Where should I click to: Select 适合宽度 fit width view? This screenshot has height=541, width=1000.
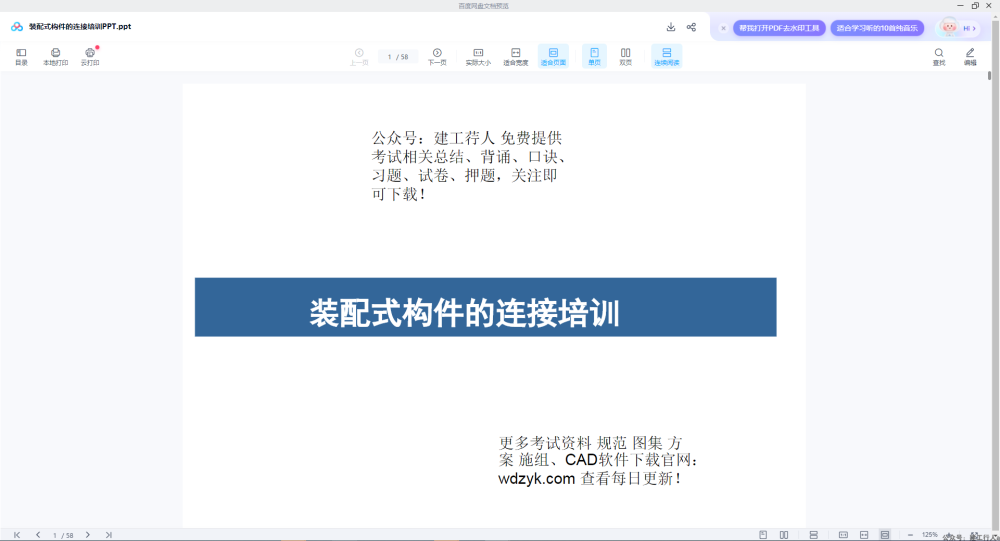click(x=515, y=57)
